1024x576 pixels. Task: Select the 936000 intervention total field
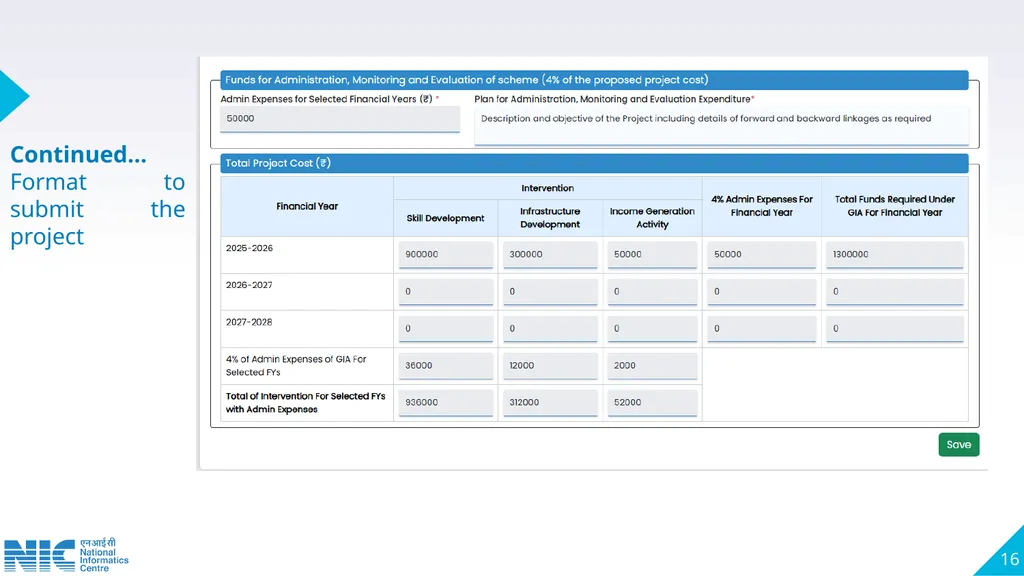[x=445, y=403]
